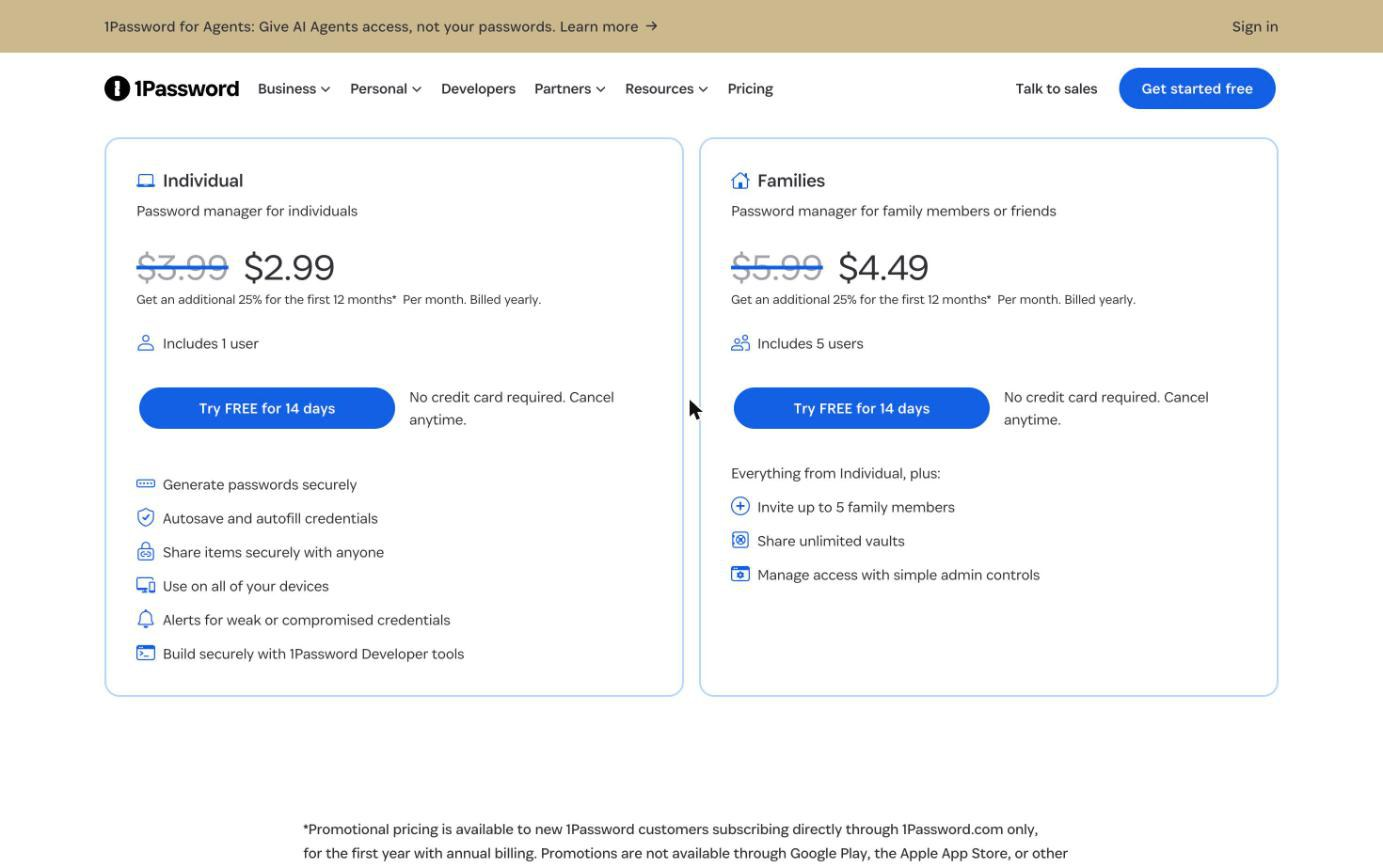Start the Individual 14-day free trial
Image resolution: width=1383 pixels, height=868 pixels.
tap(267, 408)
